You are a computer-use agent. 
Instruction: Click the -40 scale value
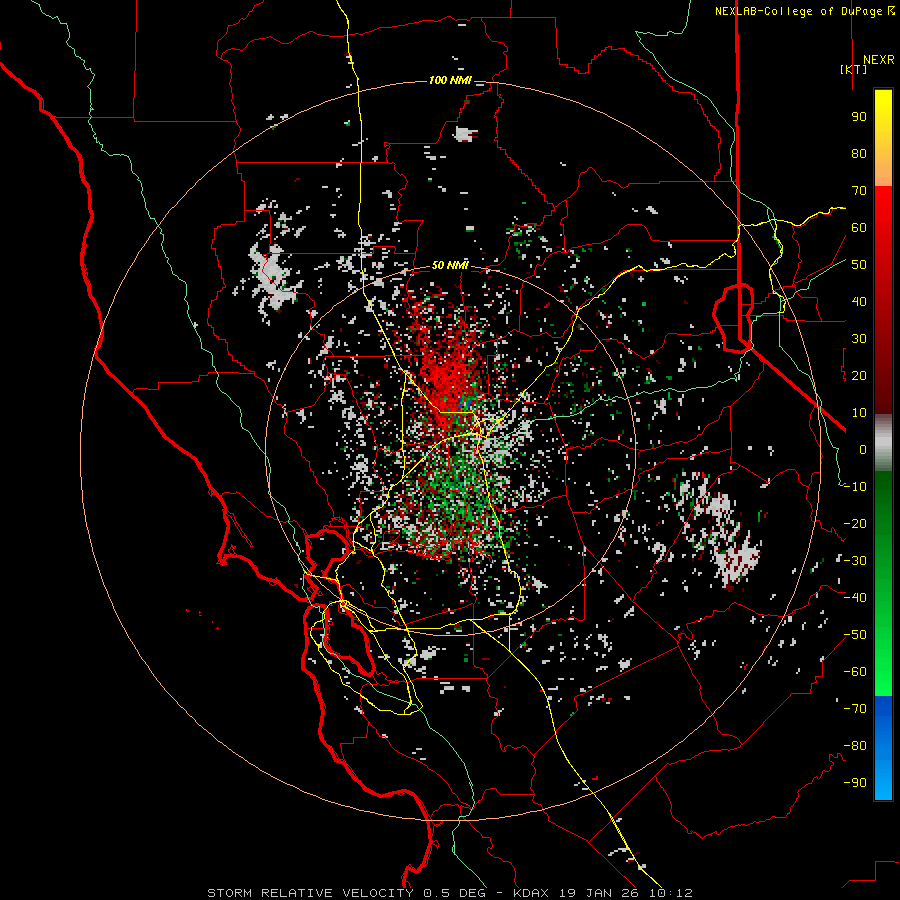click(855, 598)
